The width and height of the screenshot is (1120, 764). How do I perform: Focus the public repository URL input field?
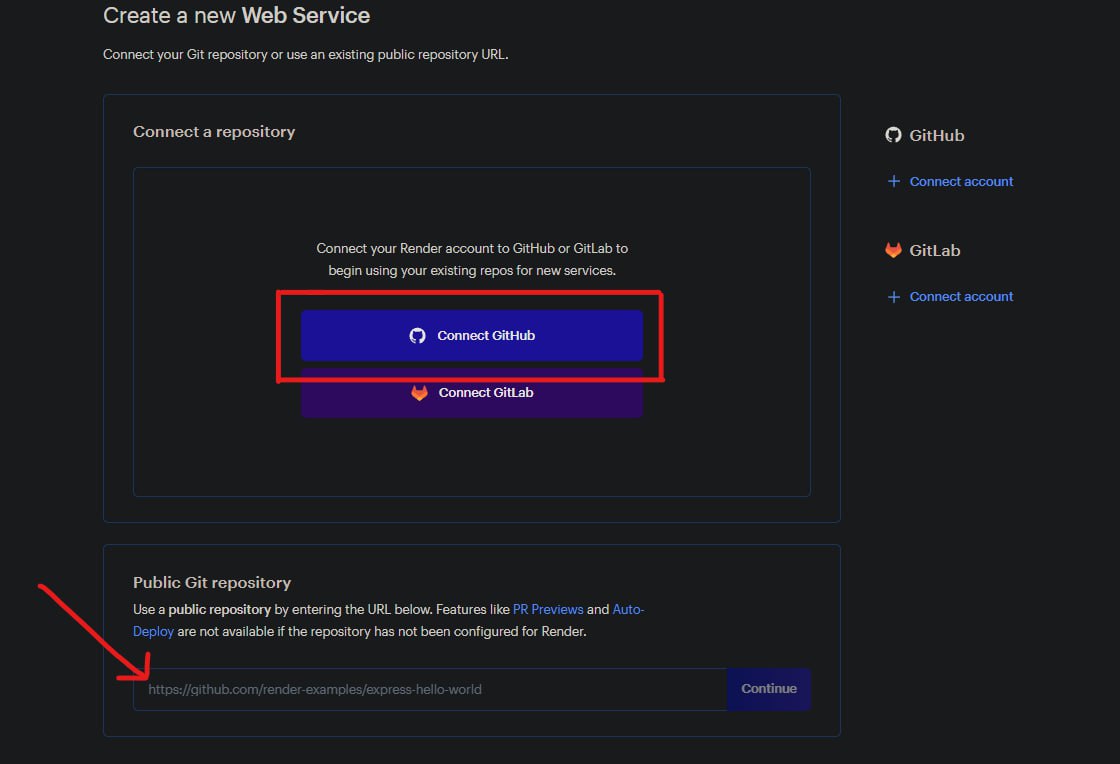(x=430, y=689)
